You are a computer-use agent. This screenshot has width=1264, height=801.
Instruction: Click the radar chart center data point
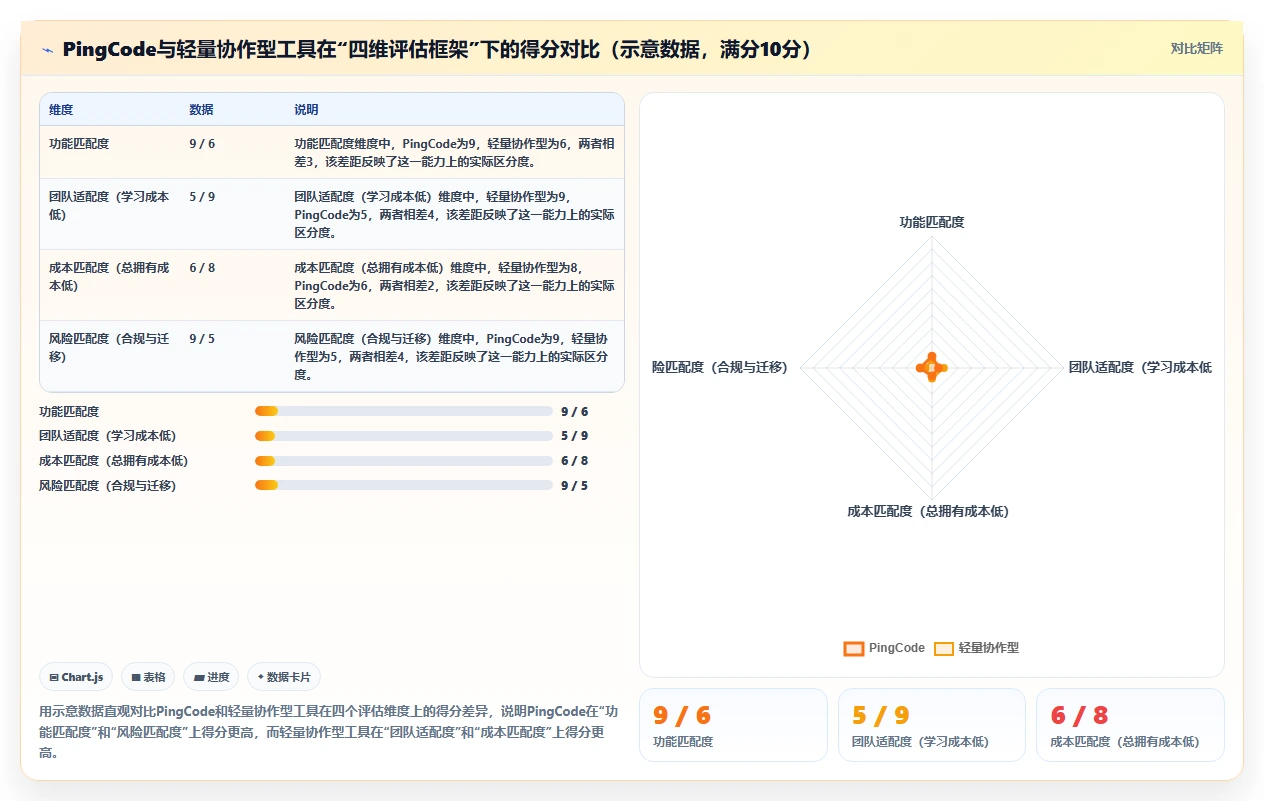point(932,368)
